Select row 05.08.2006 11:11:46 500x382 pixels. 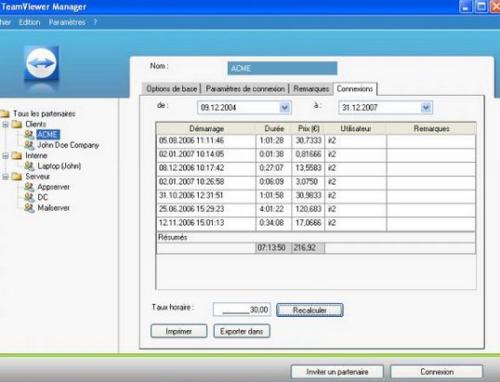point(316,141)
